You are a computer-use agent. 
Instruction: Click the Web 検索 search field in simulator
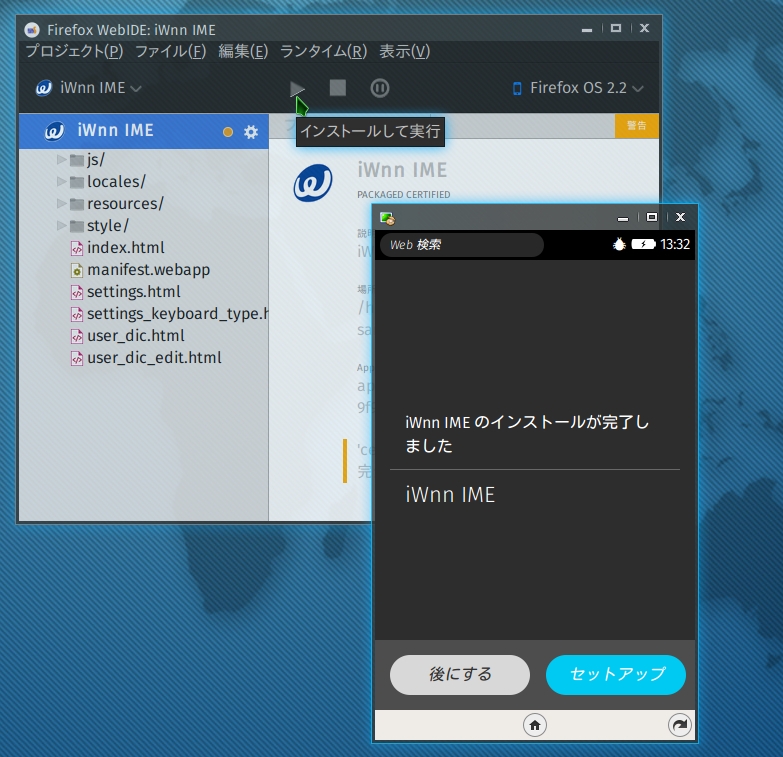click(462, 245)
